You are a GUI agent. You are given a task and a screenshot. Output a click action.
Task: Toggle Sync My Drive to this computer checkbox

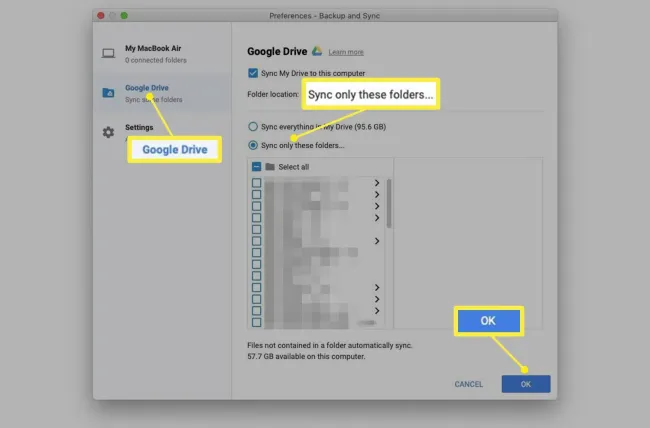click(253, 73)
